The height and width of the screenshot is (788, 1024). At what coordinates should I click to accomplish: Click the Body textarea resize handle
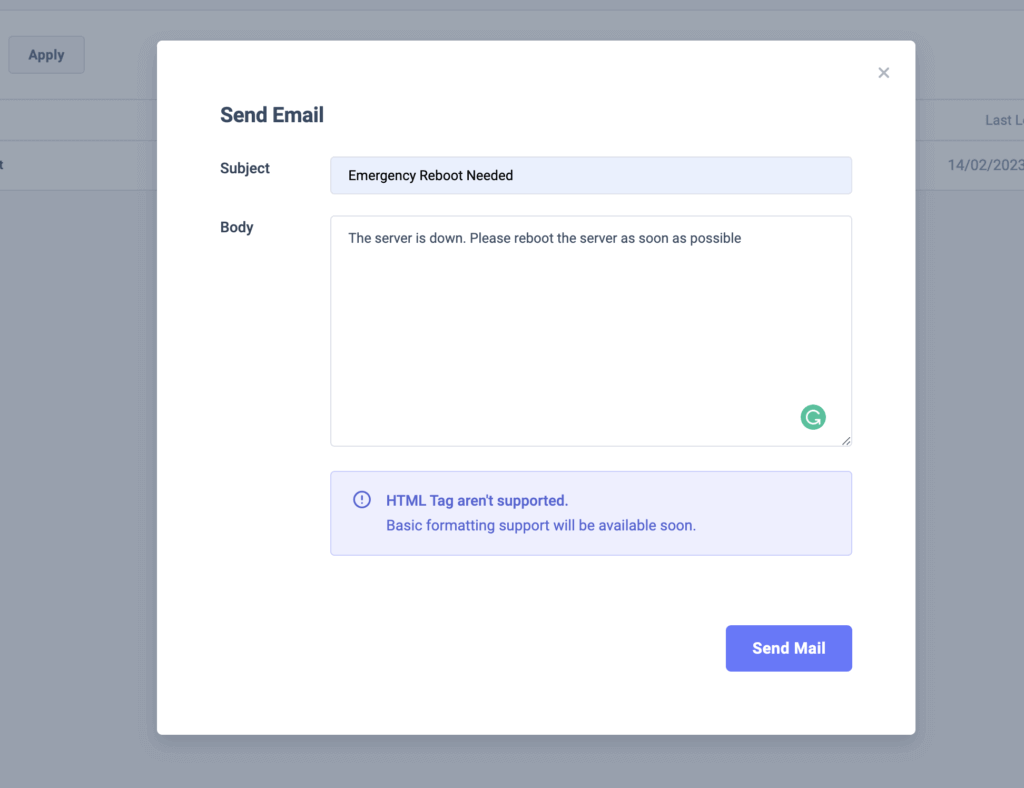[846, 441]
